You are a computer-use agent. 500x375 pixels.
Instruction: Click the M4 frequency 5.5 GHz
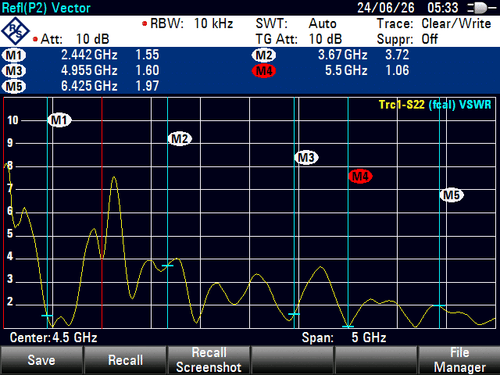coord(346,71)
